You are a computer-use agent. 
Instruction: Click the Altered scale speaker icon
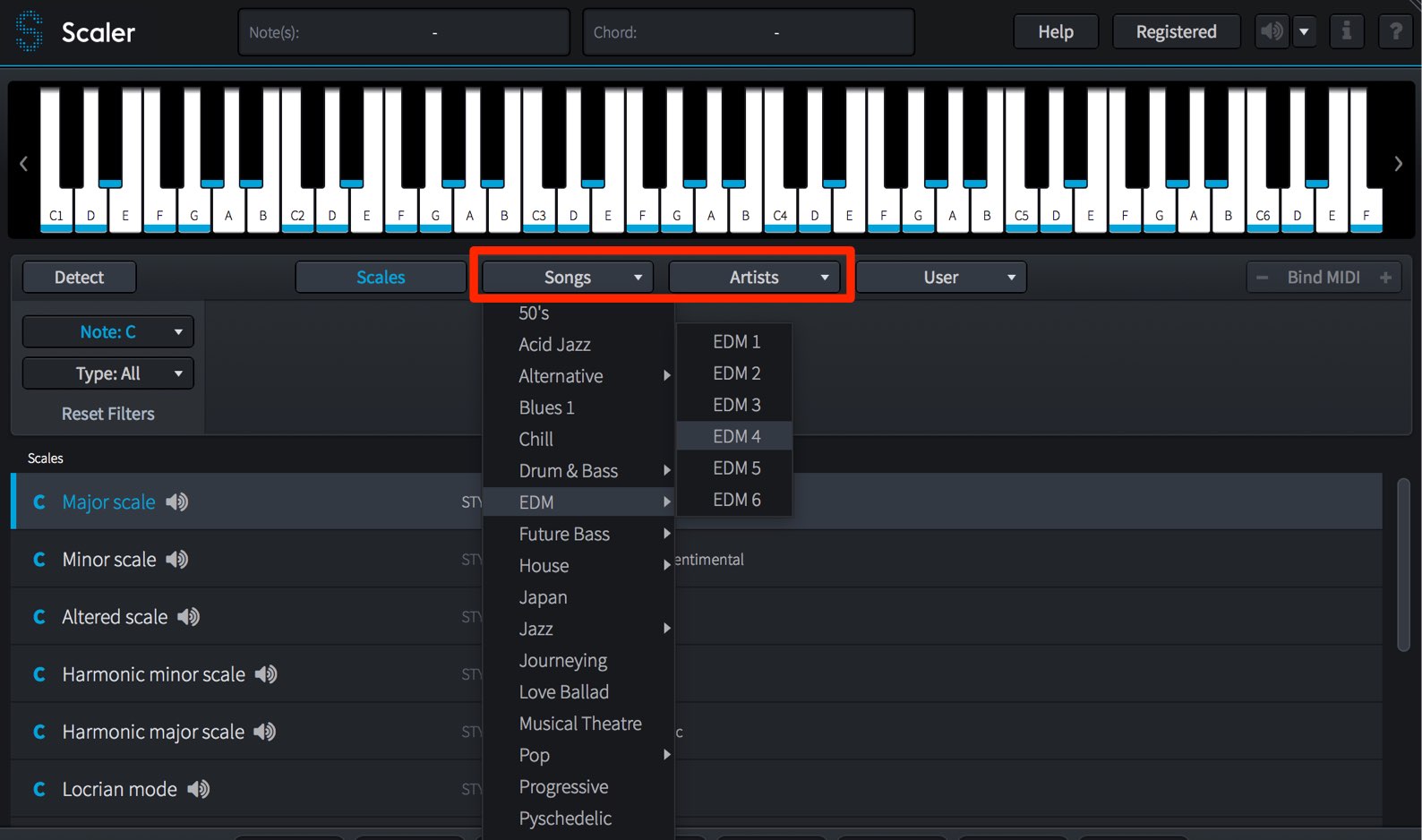coord(188,617)
